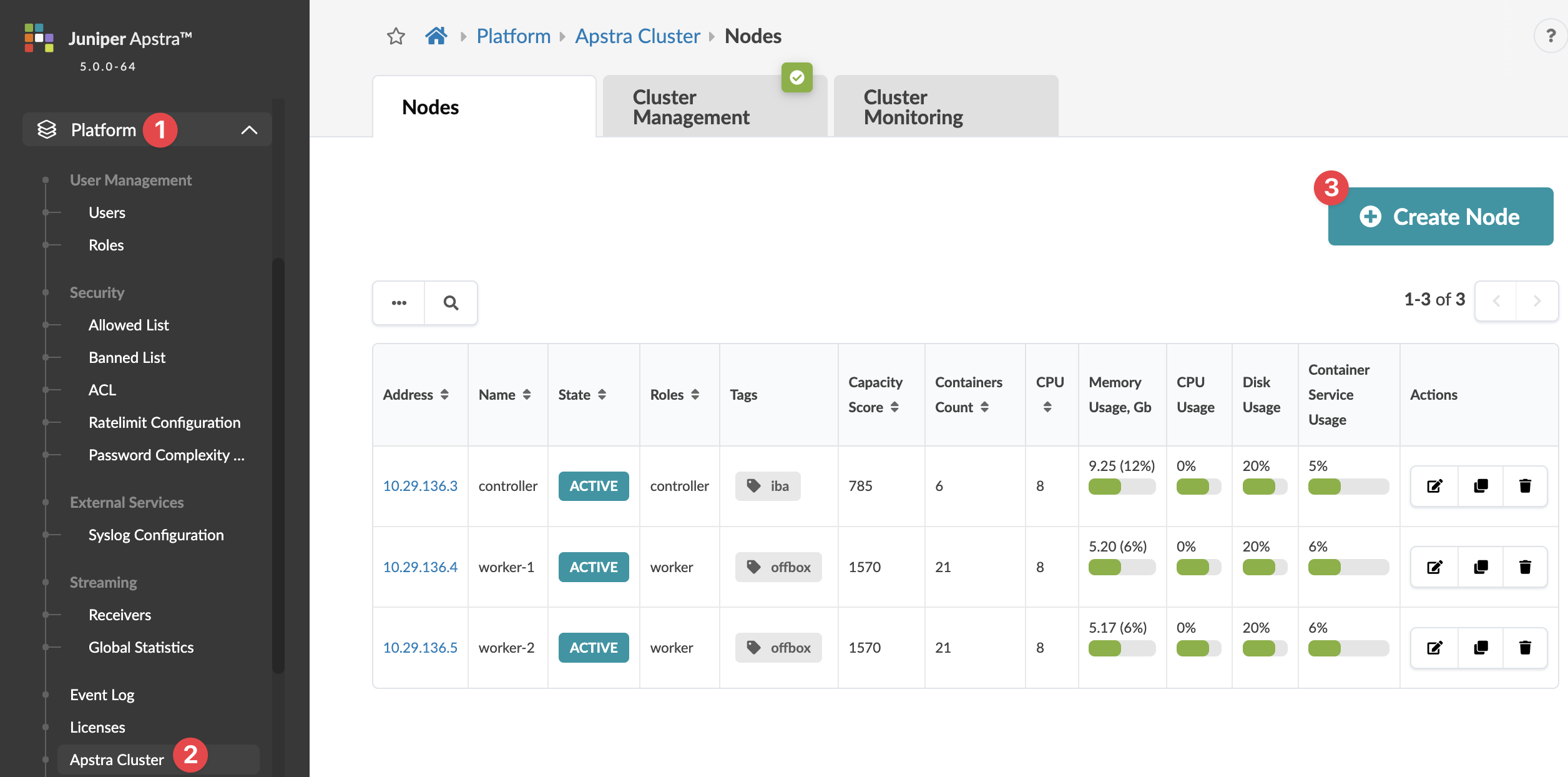Select Syslog Configuration in sidebar
Viewport: 1568px width, 777px height.
[156, 535]
